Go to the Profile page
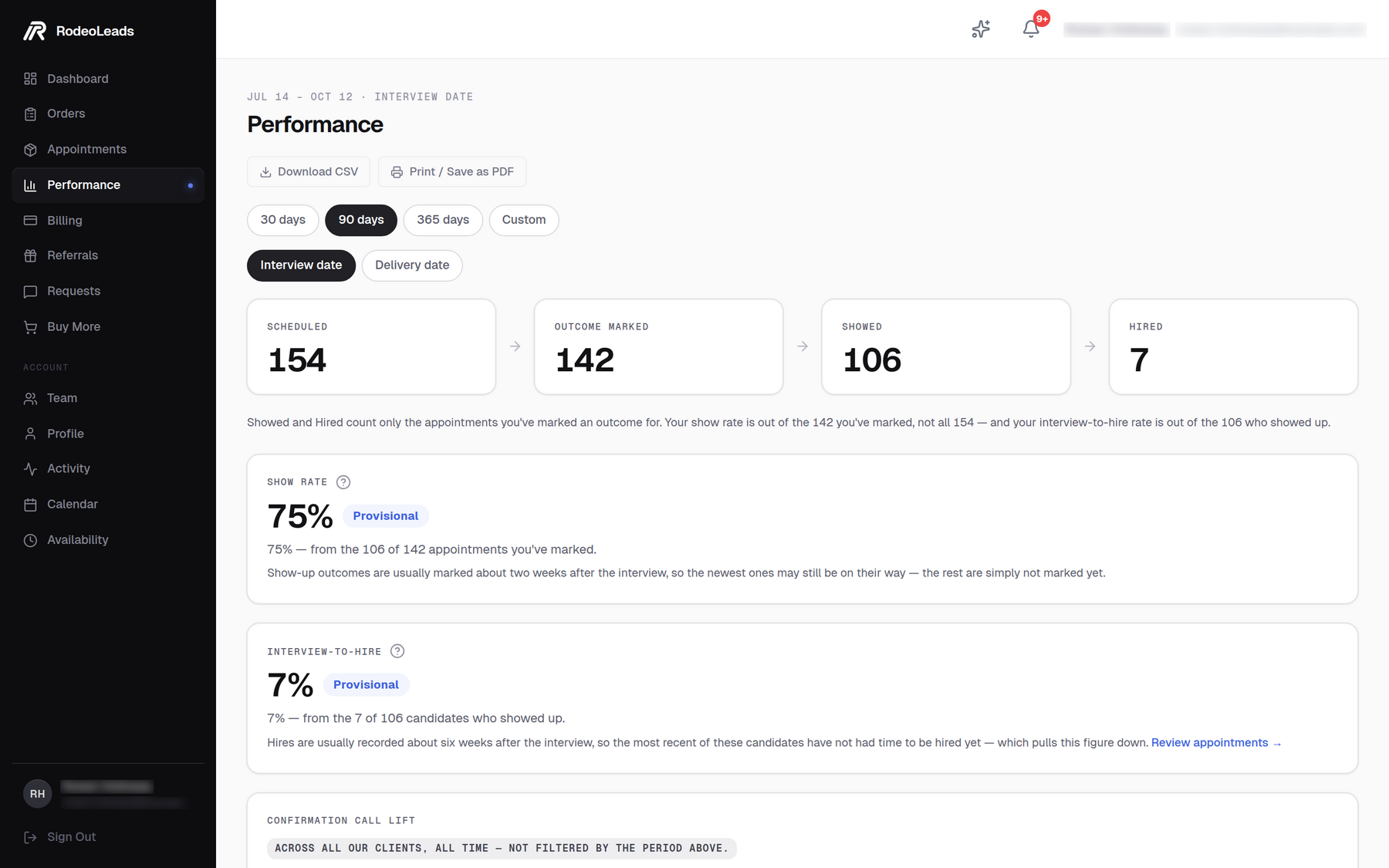 [108, 434]
